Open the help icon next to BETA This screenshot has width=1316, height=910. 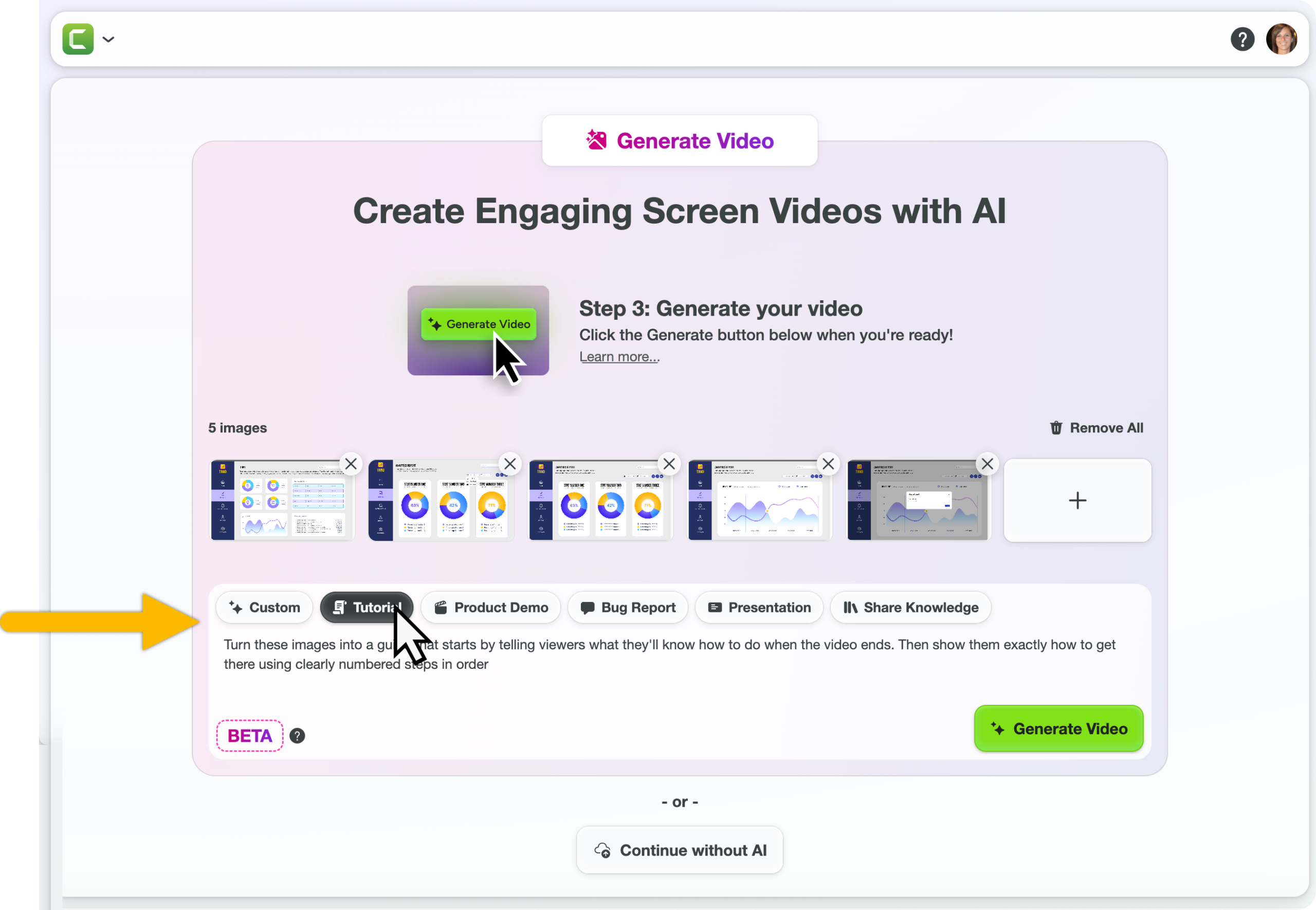[x=297, y=736]
